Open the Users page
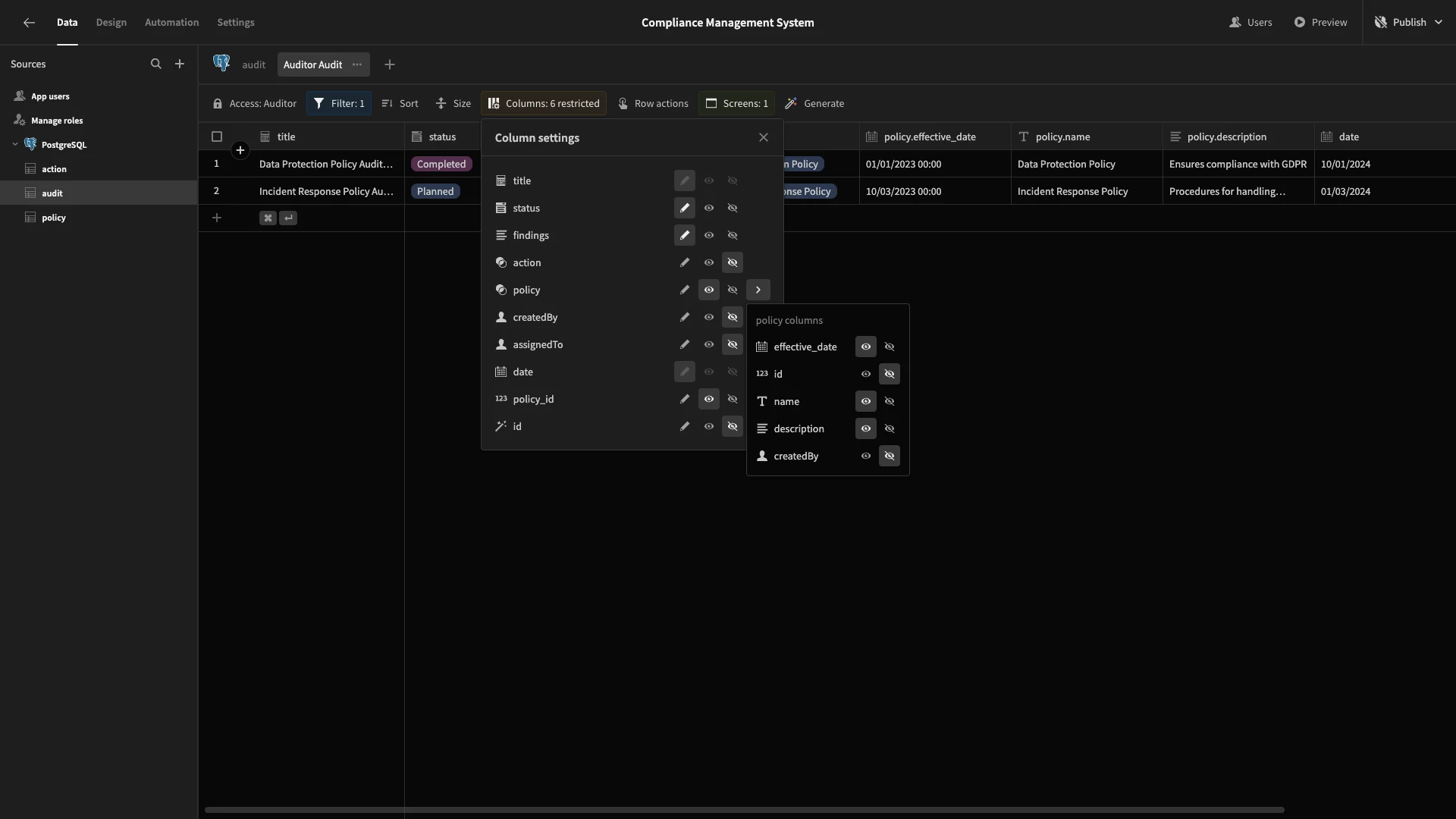Image resolution: width=1456 pixels, height=819 pixels. [1250, 23]
